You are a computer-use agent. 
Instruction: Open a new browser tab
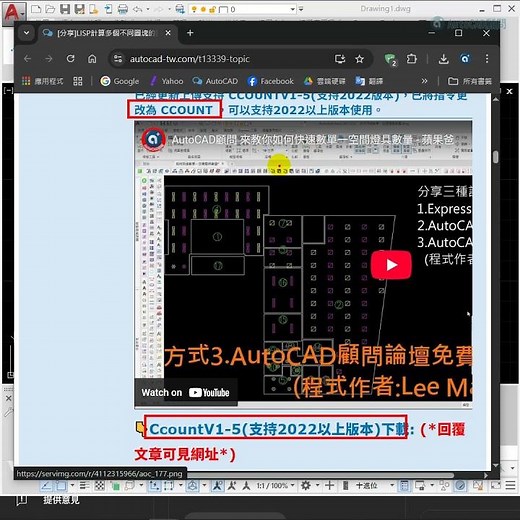[x=190, y=33]
